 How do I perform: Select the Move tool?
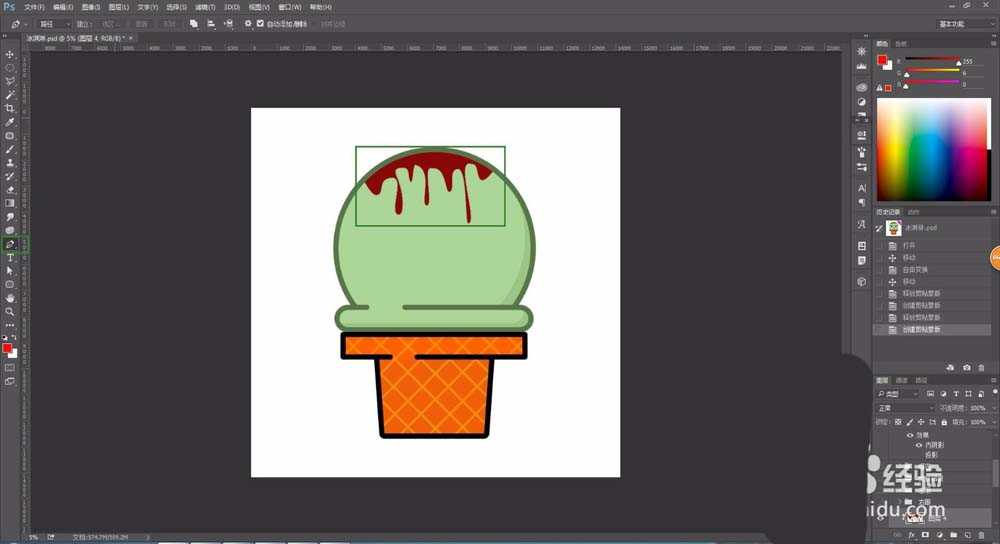pyautogui.click(x=10, y=54)
